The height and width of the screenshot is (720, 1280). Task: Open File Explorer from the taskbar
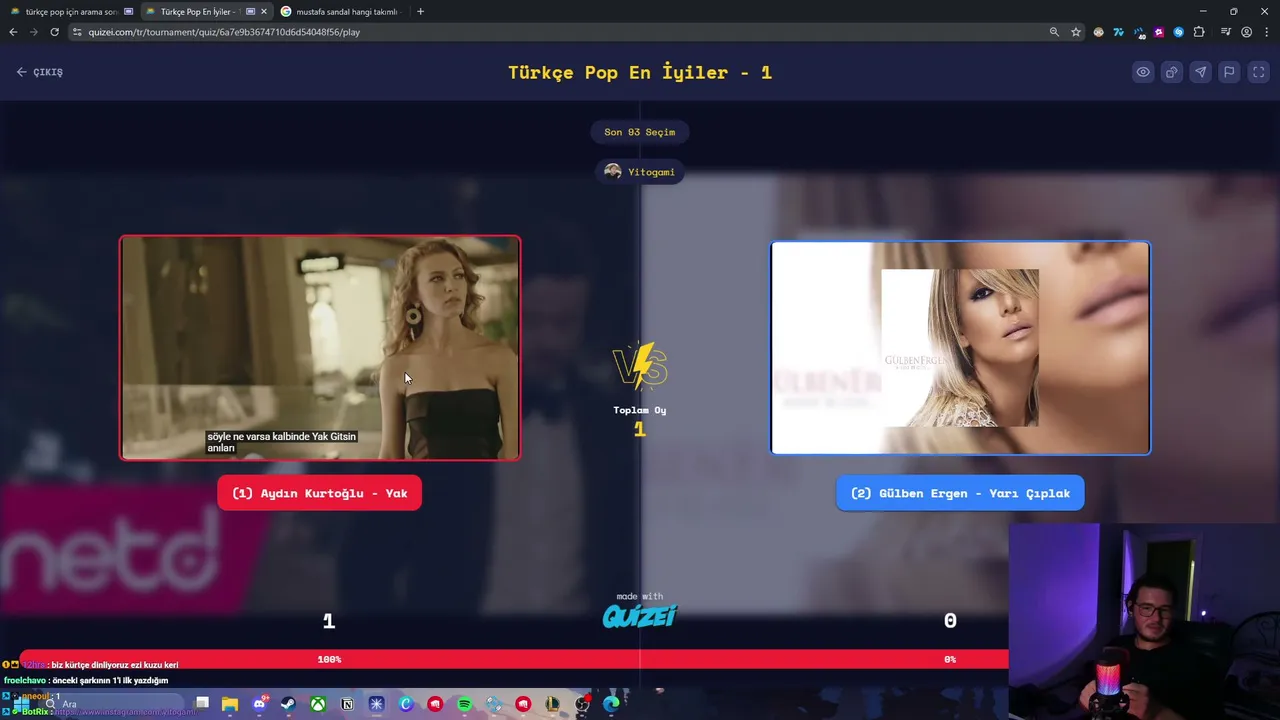[230, 704]
